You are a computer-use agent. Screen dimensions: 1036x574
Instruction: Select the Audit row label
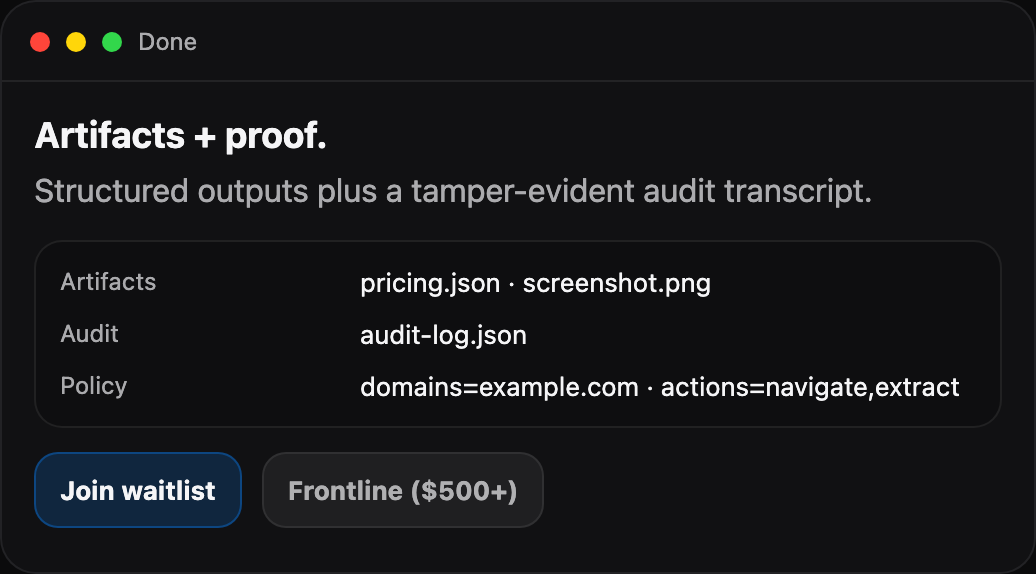pyautogui.click(x=89, y=334)
